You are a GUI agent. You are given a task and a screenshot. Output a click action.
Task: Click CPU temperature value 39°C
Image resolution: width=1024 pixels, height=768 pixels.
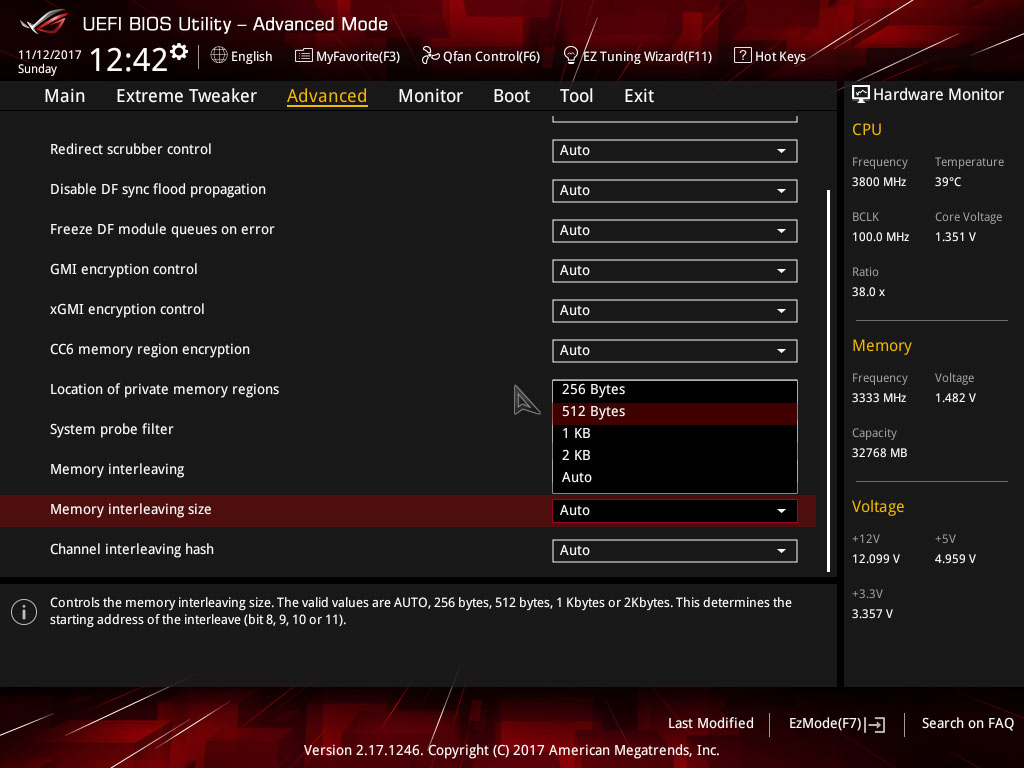[948, 182]
